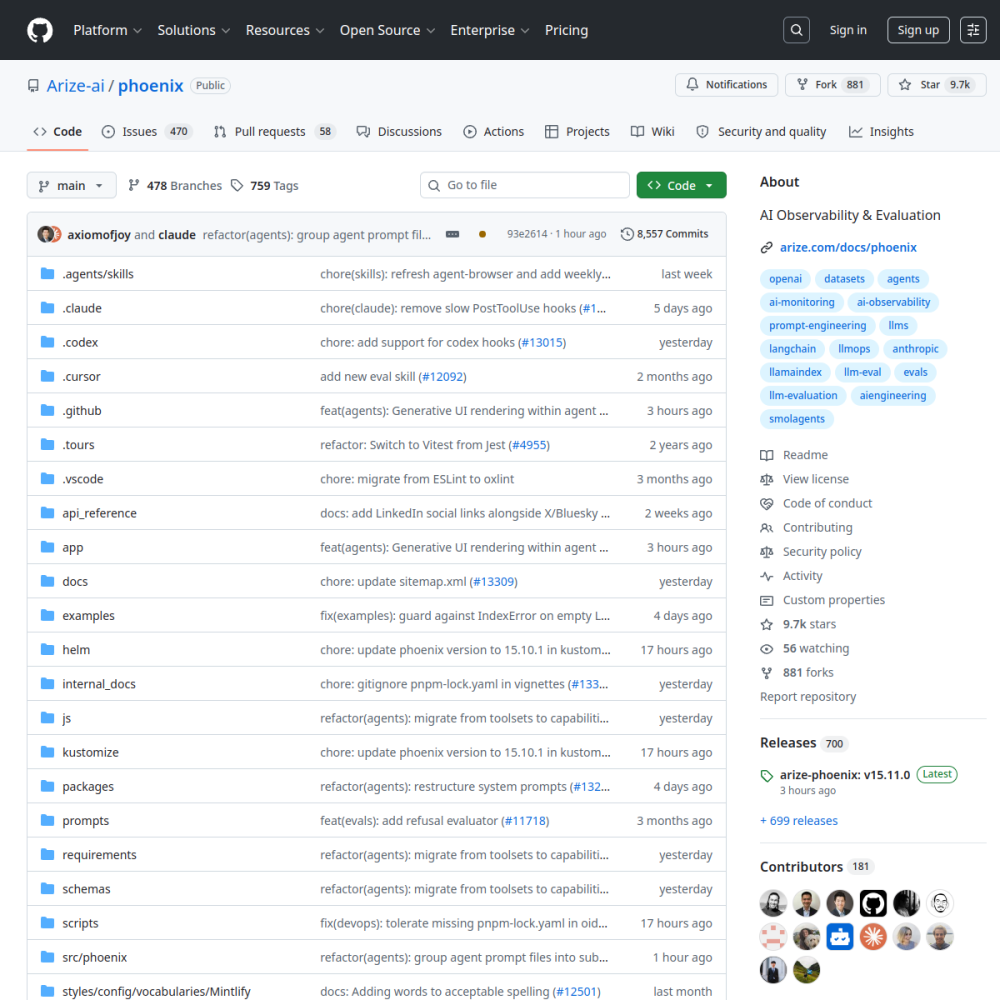
Task: Click the axiomofjoy author avatar
Action: (x=45, y=234)
